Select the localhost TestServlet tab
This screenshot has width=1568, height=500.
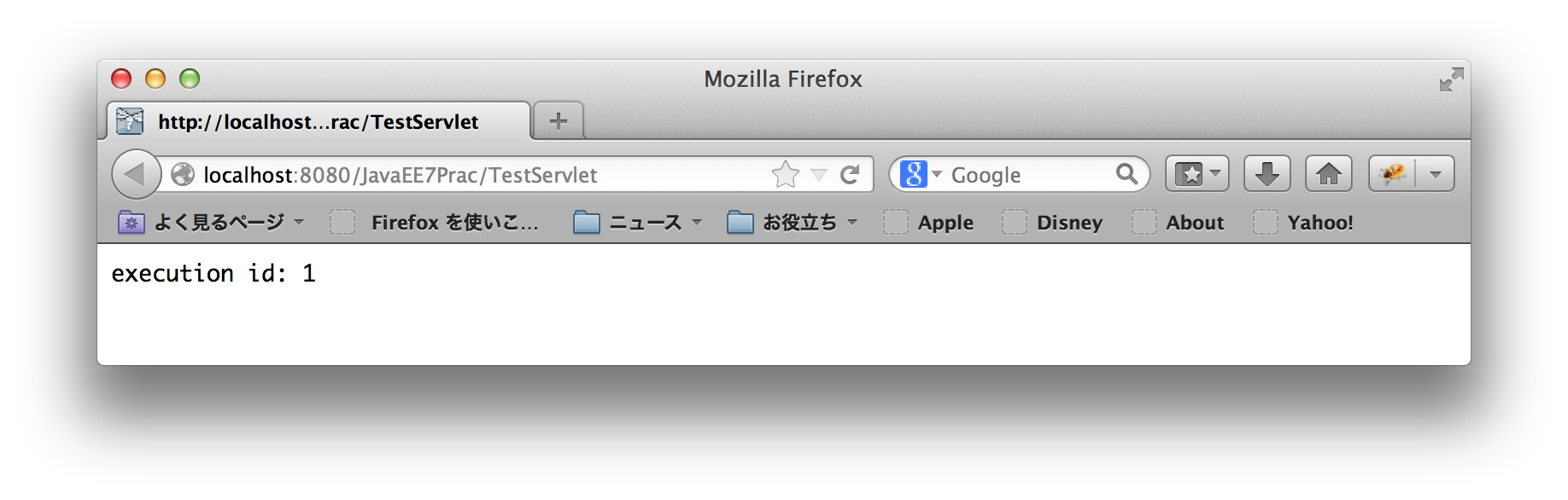pos(318,121)
